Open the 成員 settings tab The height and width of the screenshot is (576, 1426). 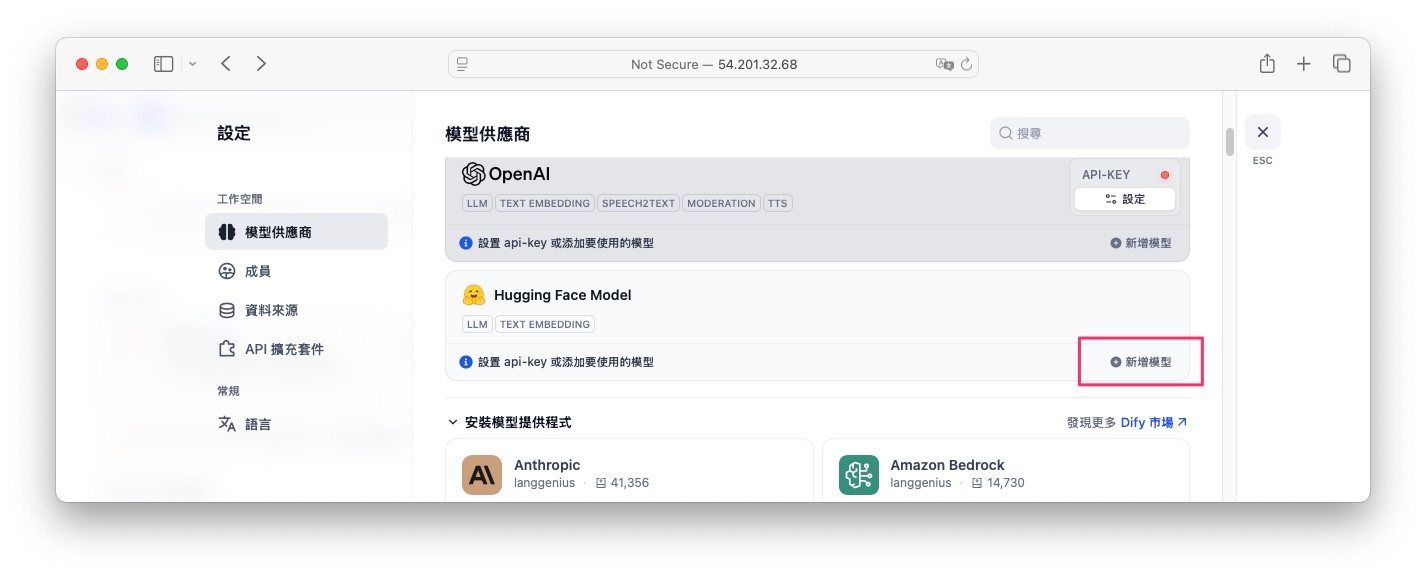[257, 271]
